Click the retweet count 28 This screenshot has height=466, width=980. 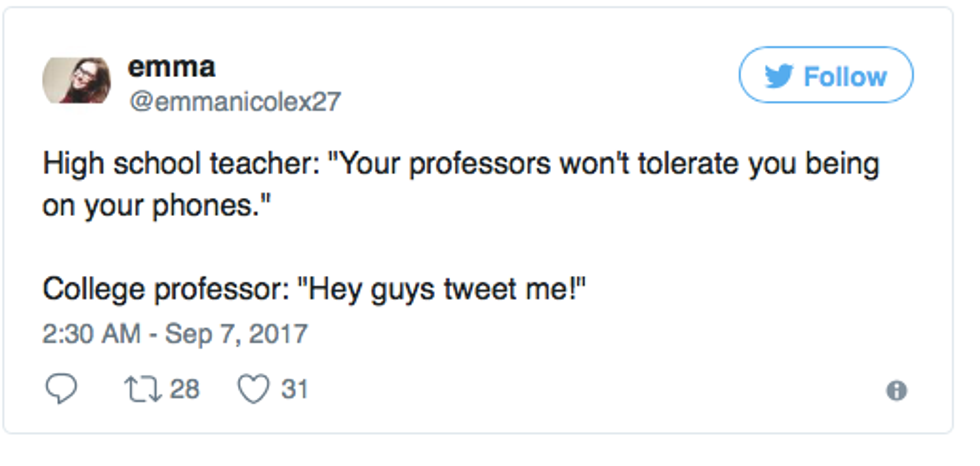(x=184, y=389)
